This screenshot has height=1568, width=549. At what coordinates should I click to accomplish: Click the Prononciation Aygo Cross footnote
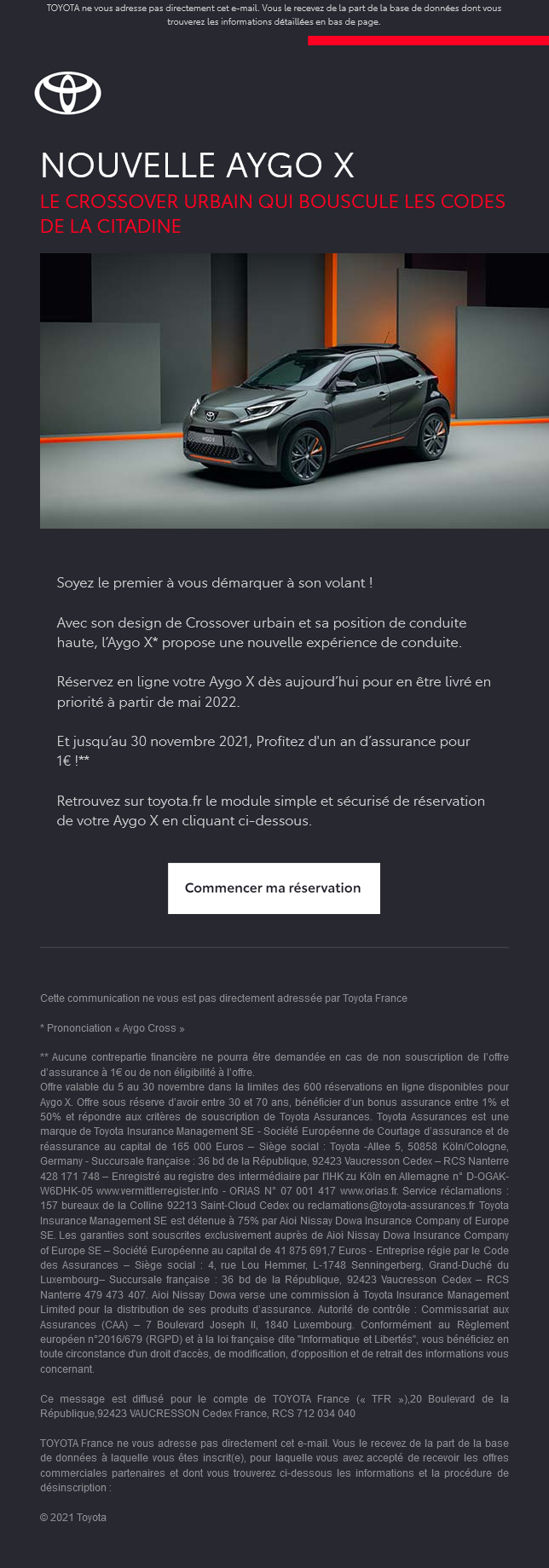[x=113, y=1028]
